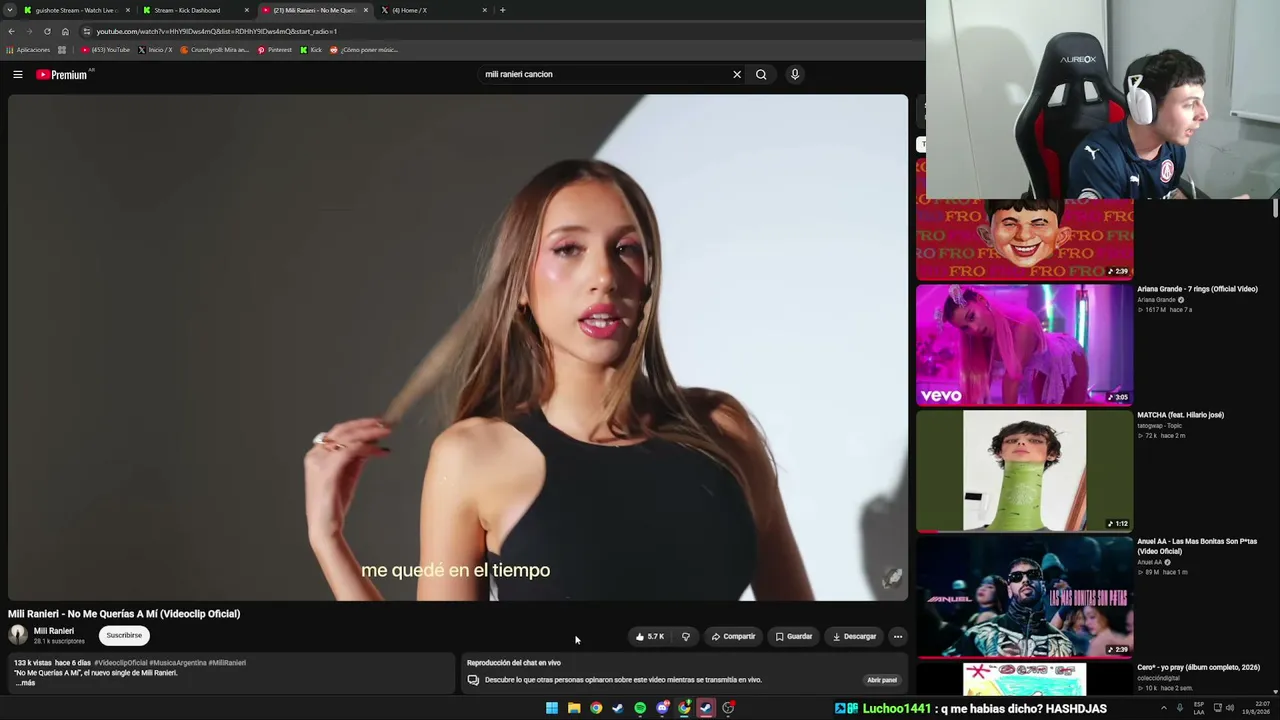The width and height of the screenshot is (1280, 720).
Task: Open the Aplicaciones bookmark
Action: [x=28, y=50]
